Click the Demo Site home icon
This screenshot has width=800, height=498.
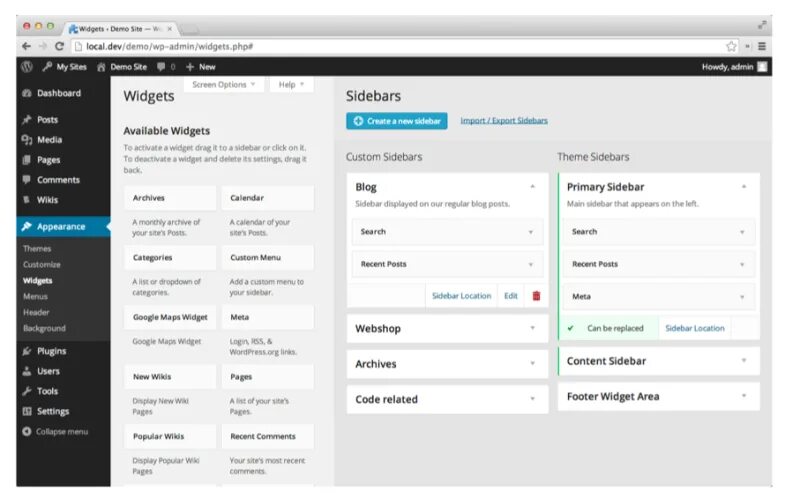tap(101, 67)
